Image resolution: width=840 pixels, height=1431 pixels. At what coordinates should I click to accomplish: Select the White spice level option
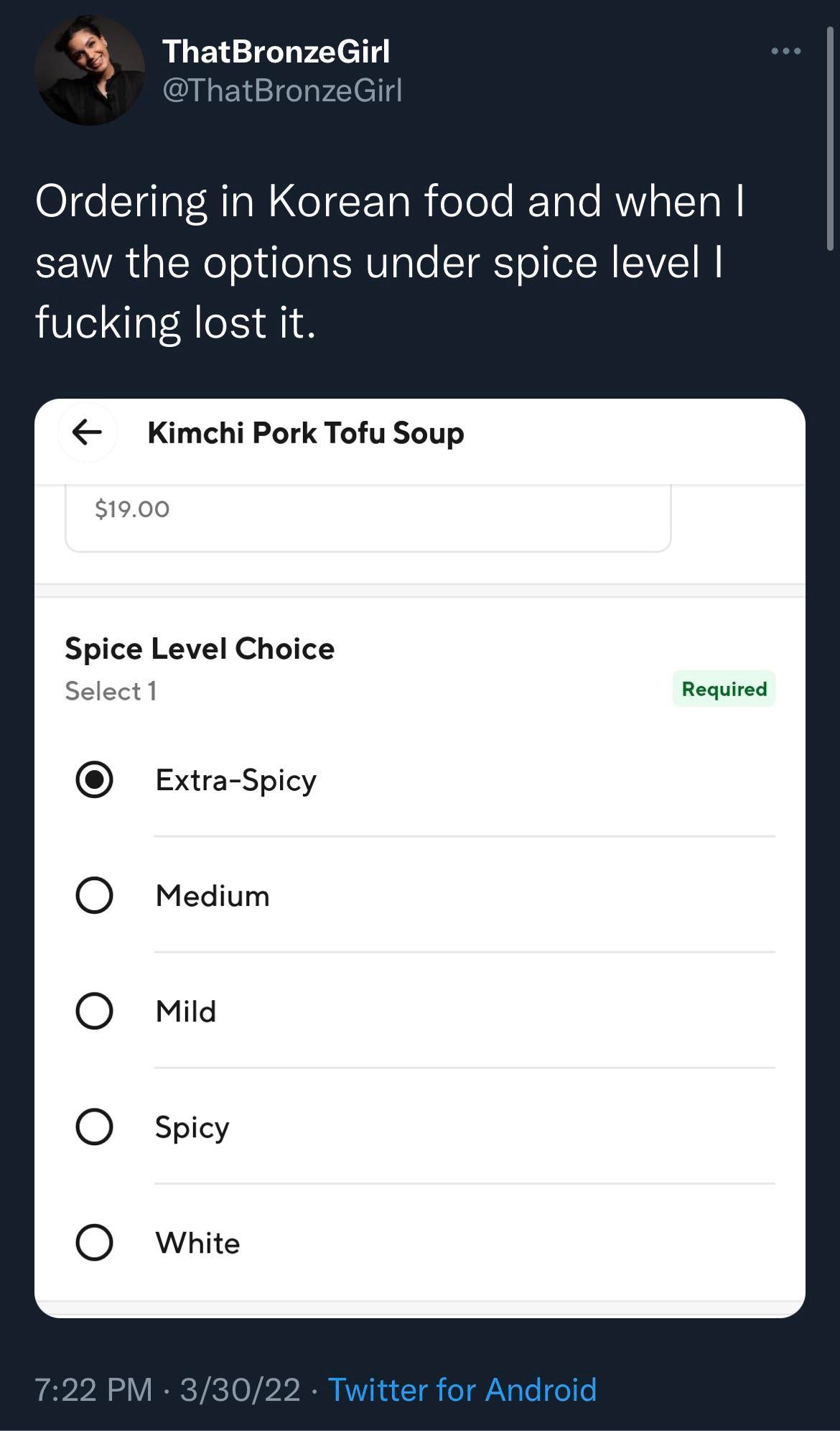point(94,1242)
